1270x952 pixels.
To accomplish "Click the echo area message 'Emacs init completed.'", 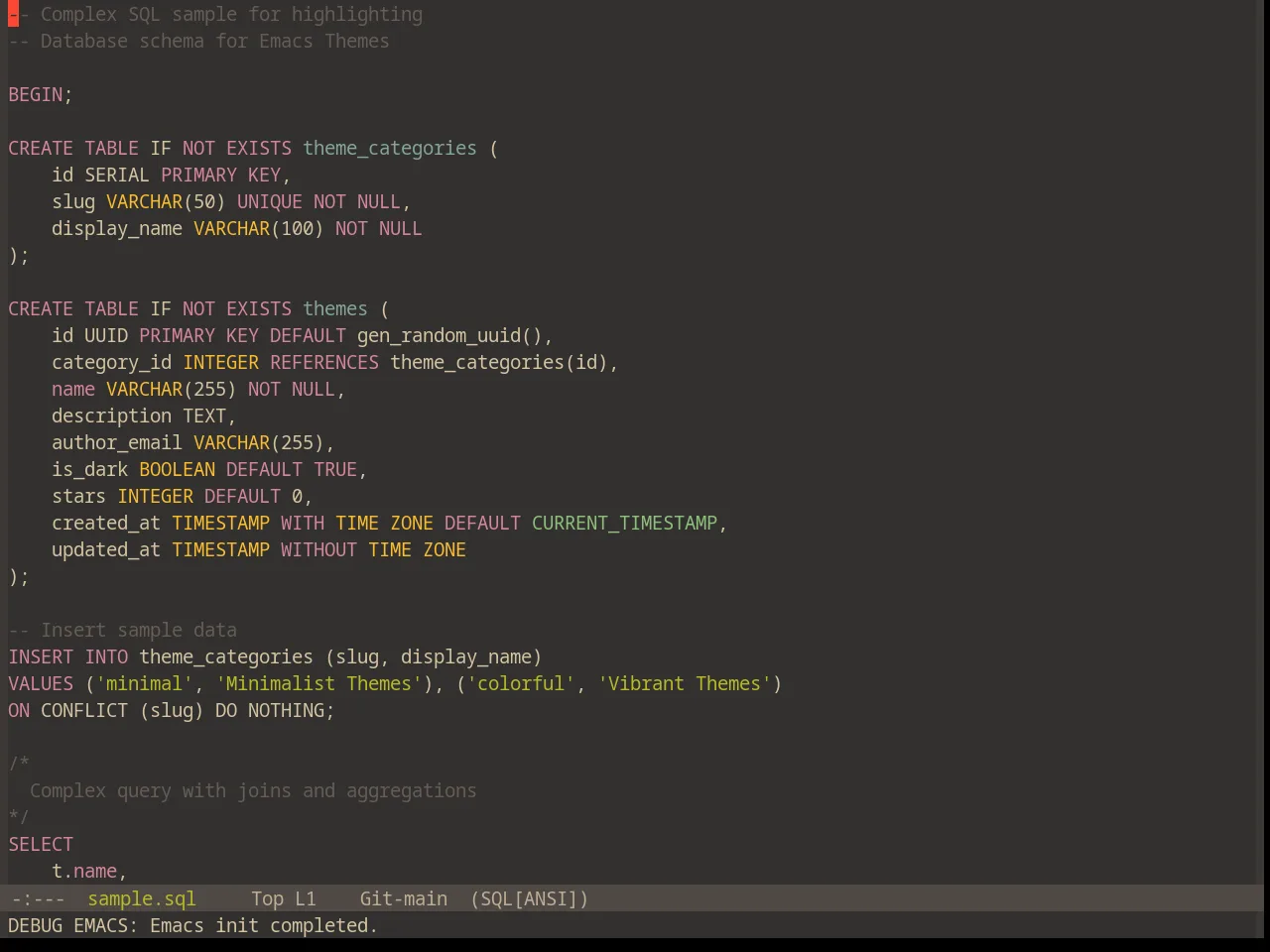I will click(x=264, y=925).
